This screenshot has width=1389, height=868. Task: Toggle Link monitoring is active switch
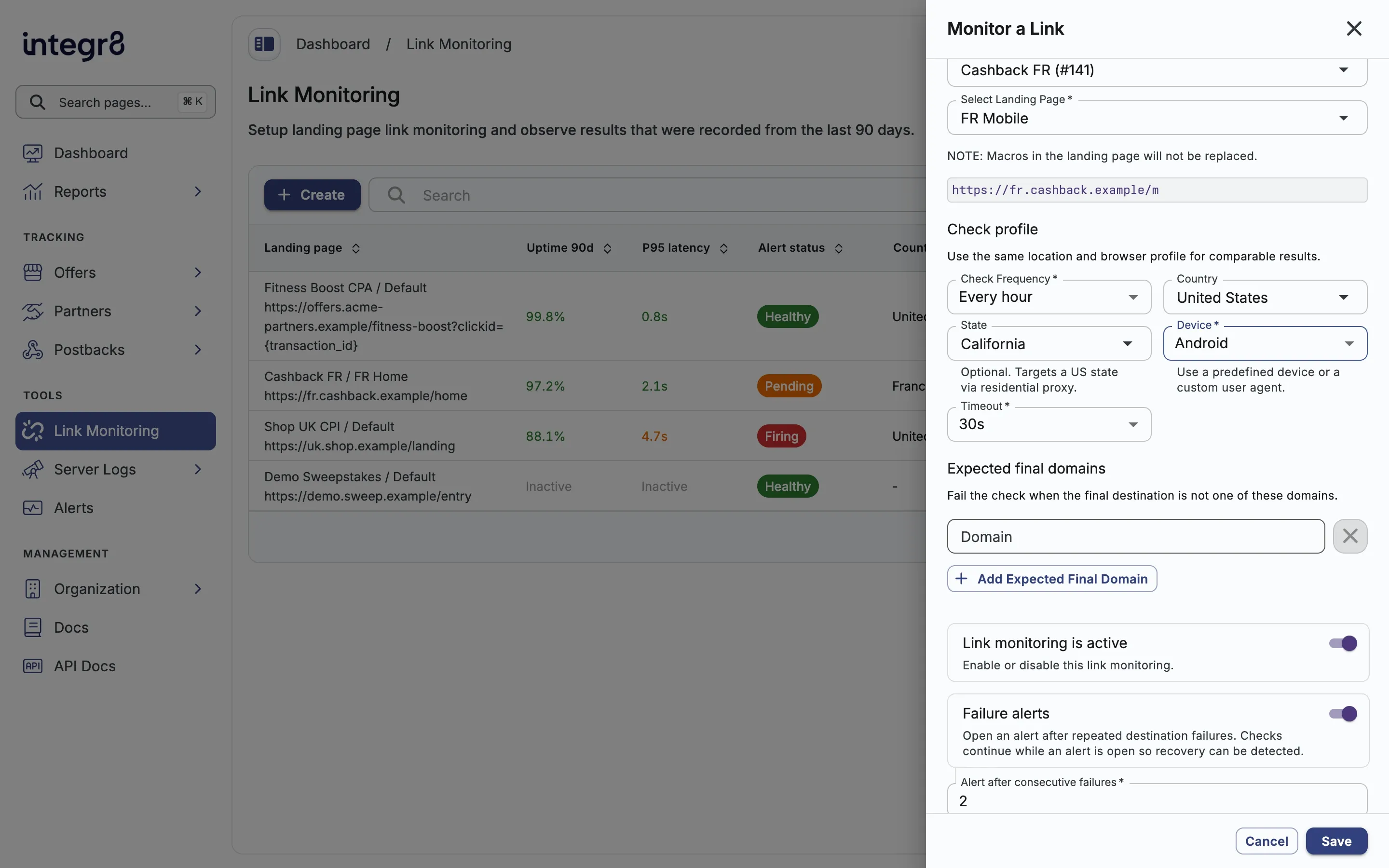tap(1343, 644)
